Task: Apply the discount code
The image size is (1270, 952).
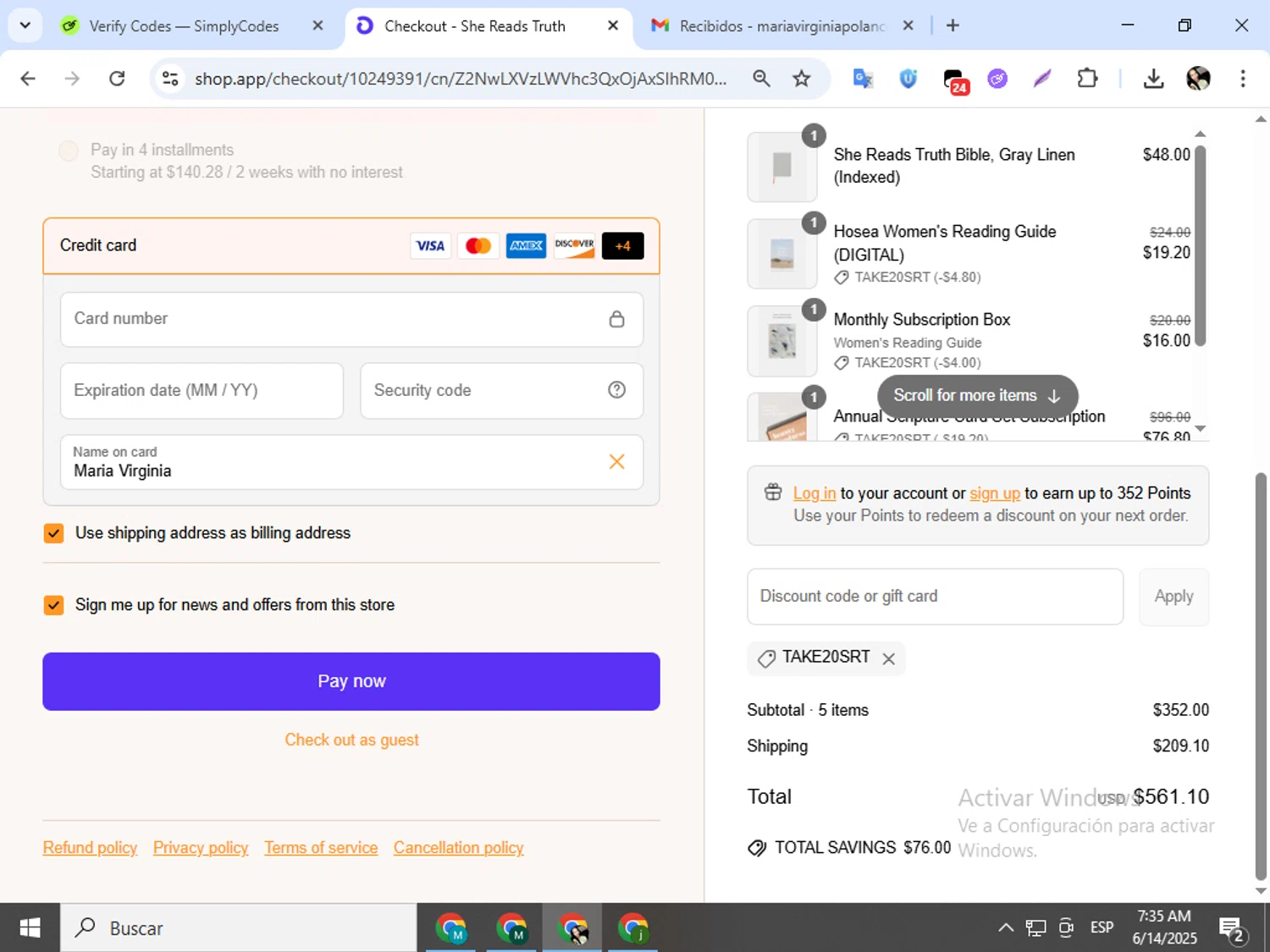Action: pyautogui.click(x=1173, y=597)
